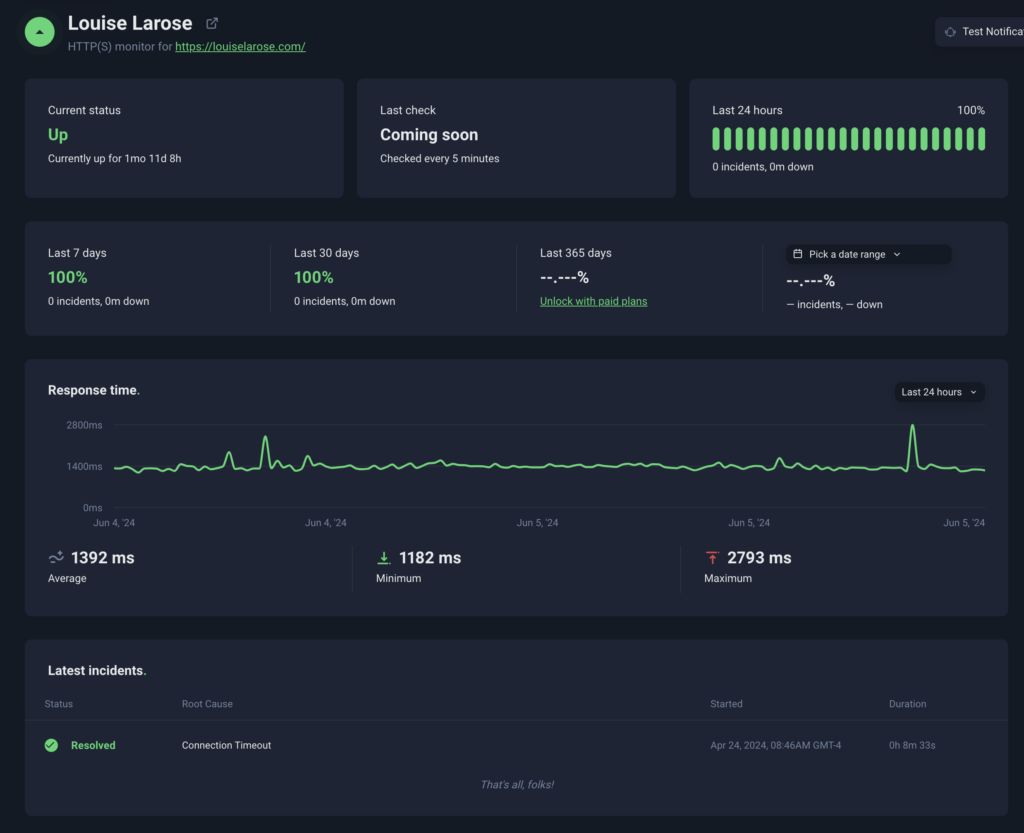Click the Test Notification bell icon

(950, 32)
